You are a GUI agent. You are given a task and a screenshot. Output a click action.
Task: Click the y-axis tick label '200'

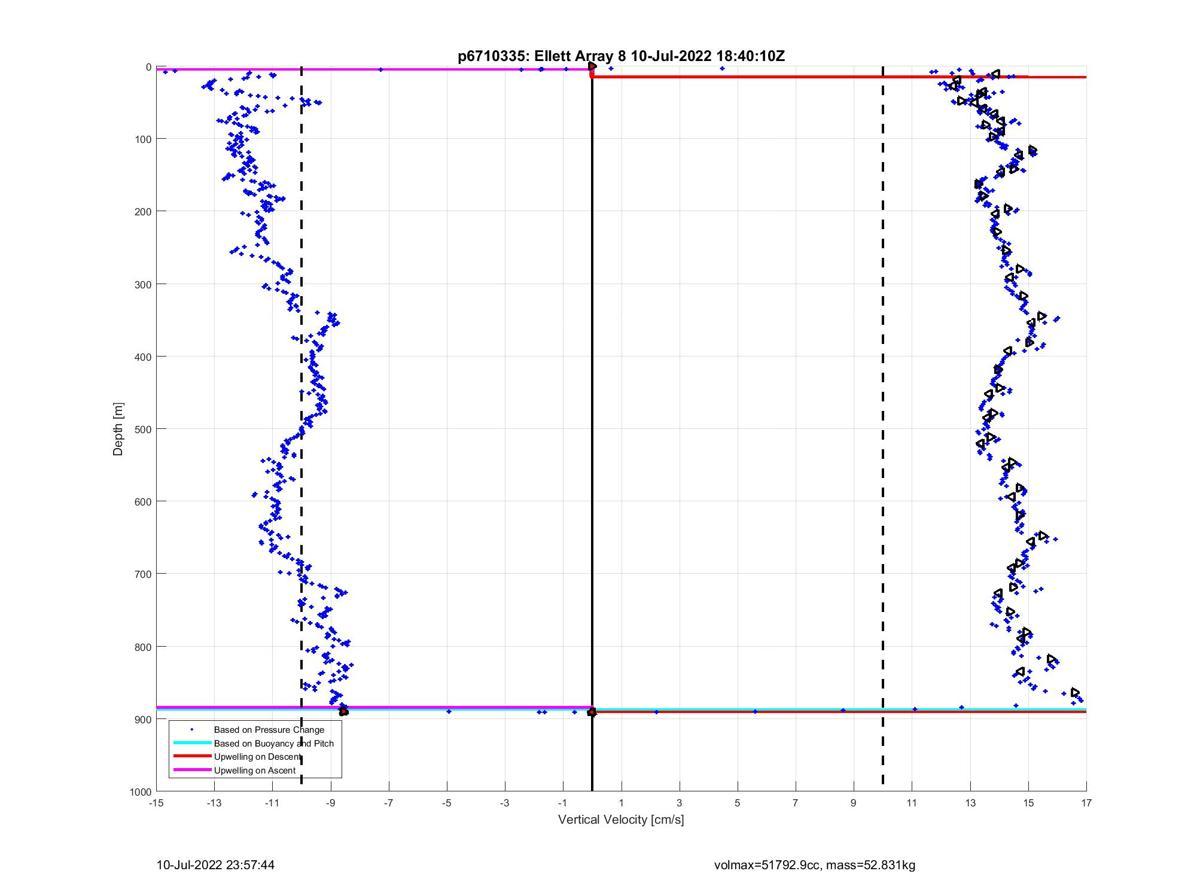pos(142,211)
